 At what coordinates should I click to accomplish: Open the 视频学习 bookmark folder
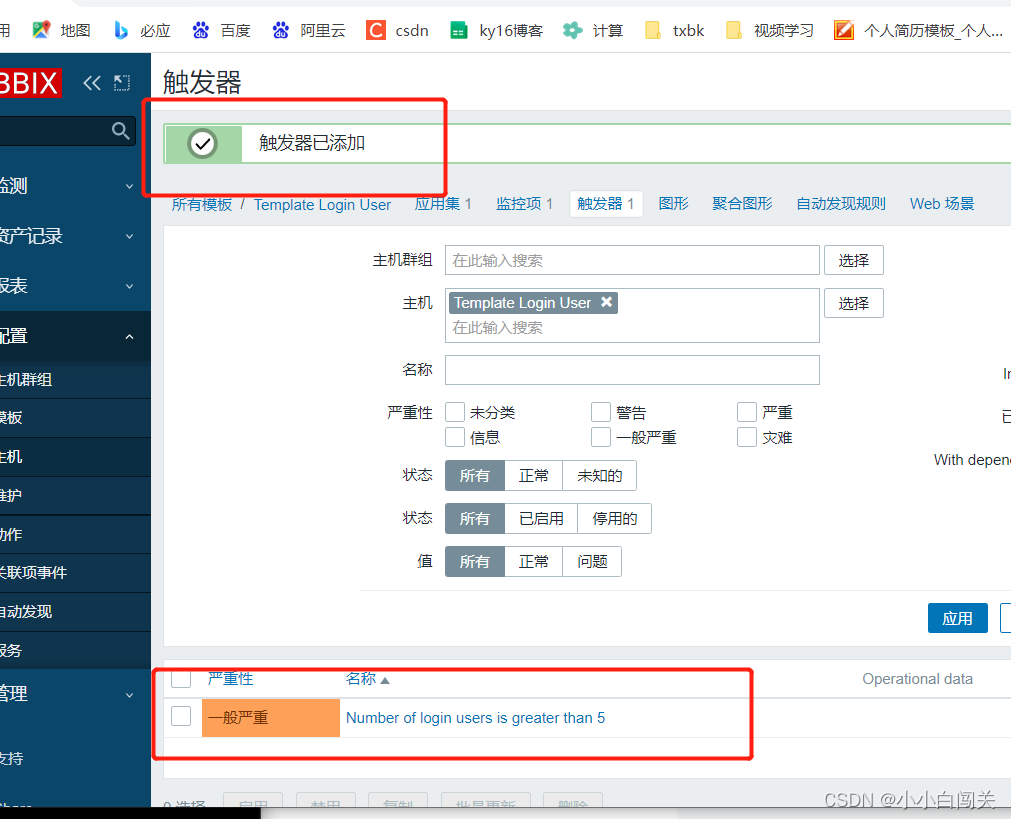pyautogui.click(x=770, y=30)
